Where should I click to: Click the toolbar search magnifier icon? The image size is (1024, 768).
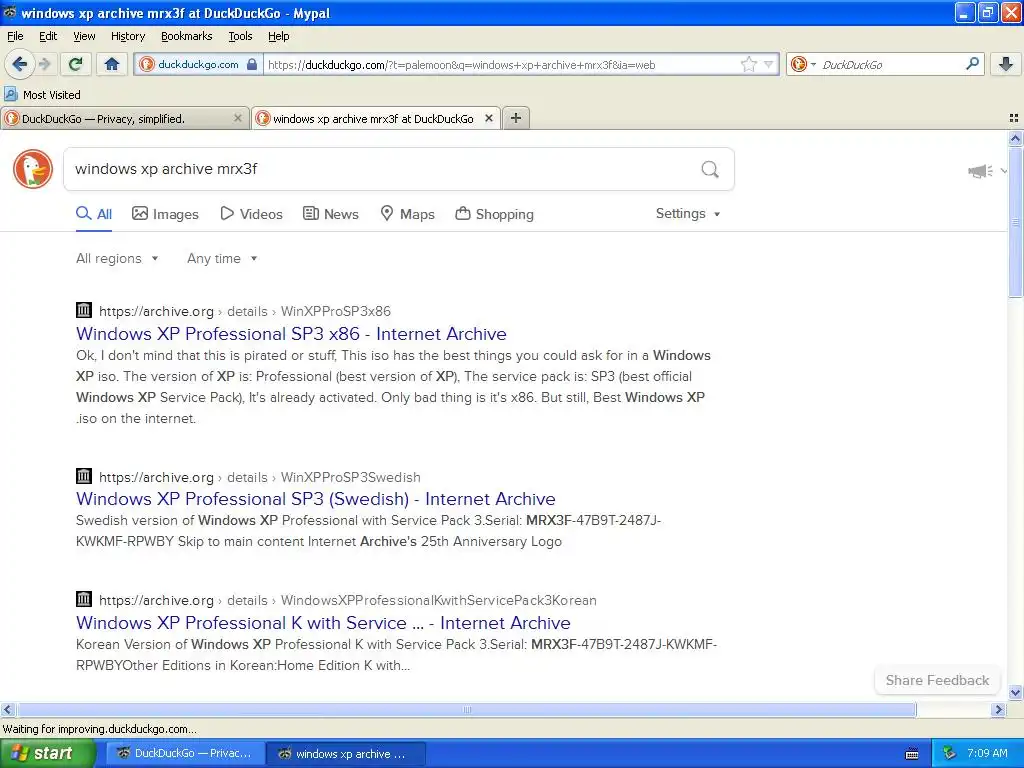pos(972,64)
